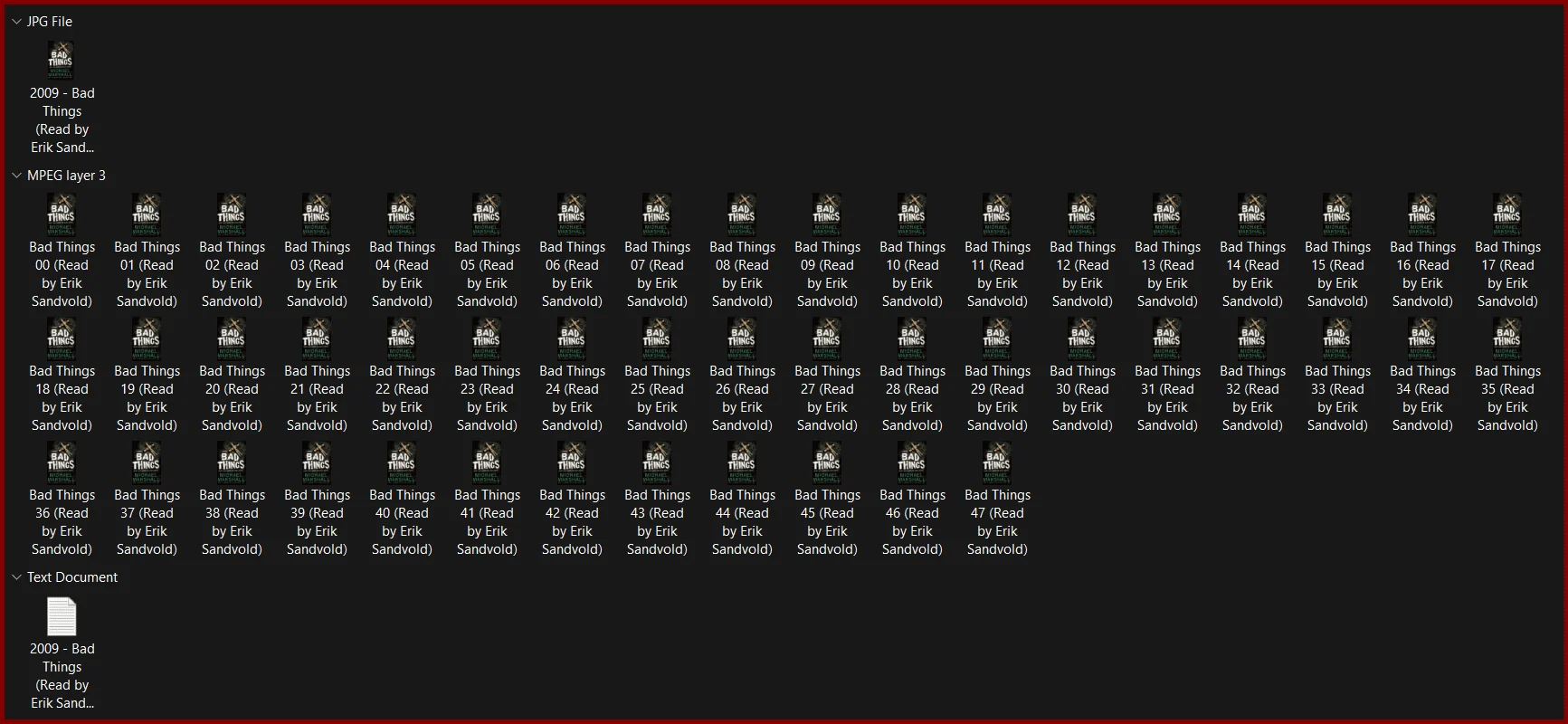Collapse the Text Document group

click(x=16, y=577)
